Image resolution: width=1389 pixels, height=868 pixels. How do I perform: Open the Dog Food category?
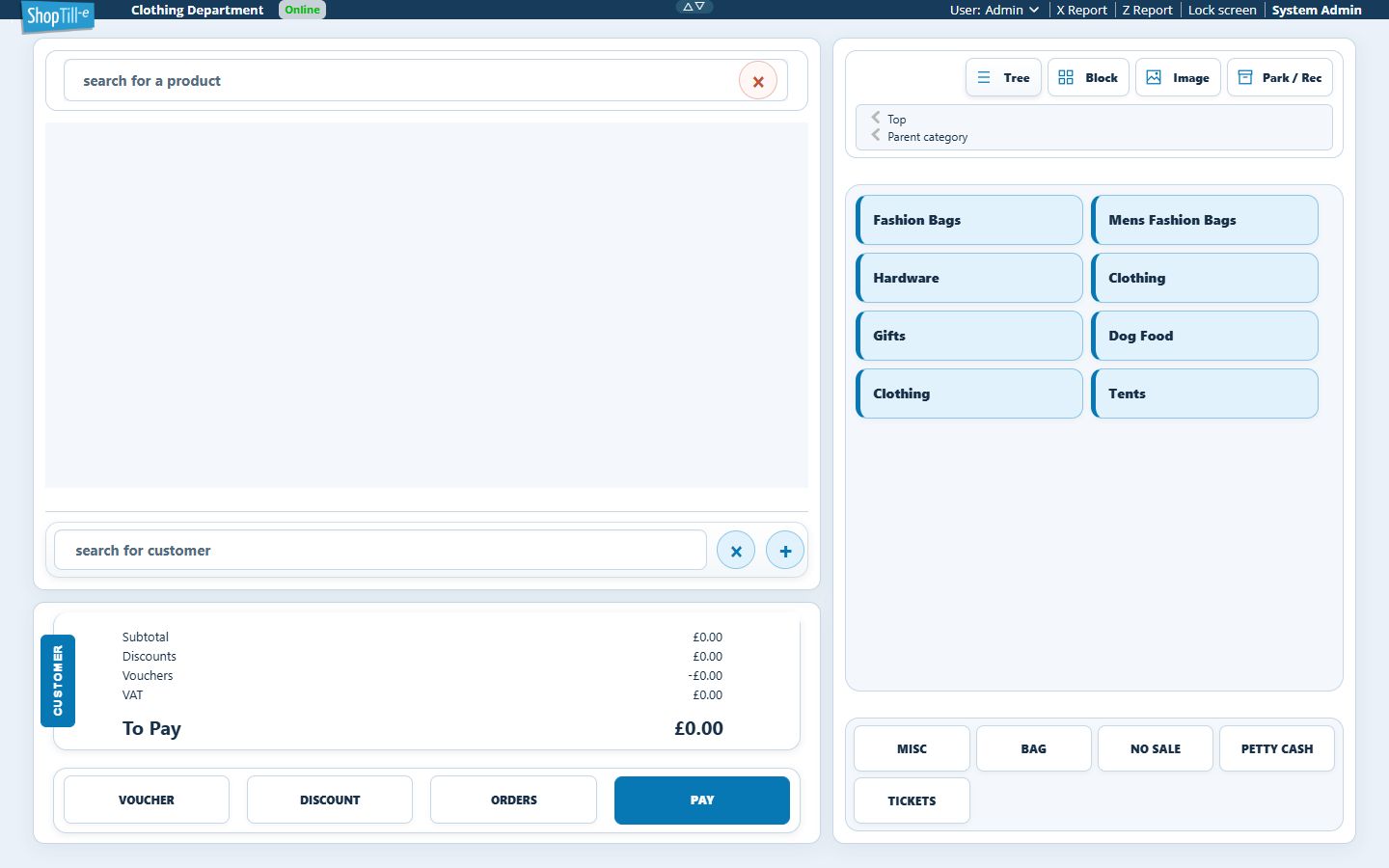tap(1205, 336)
